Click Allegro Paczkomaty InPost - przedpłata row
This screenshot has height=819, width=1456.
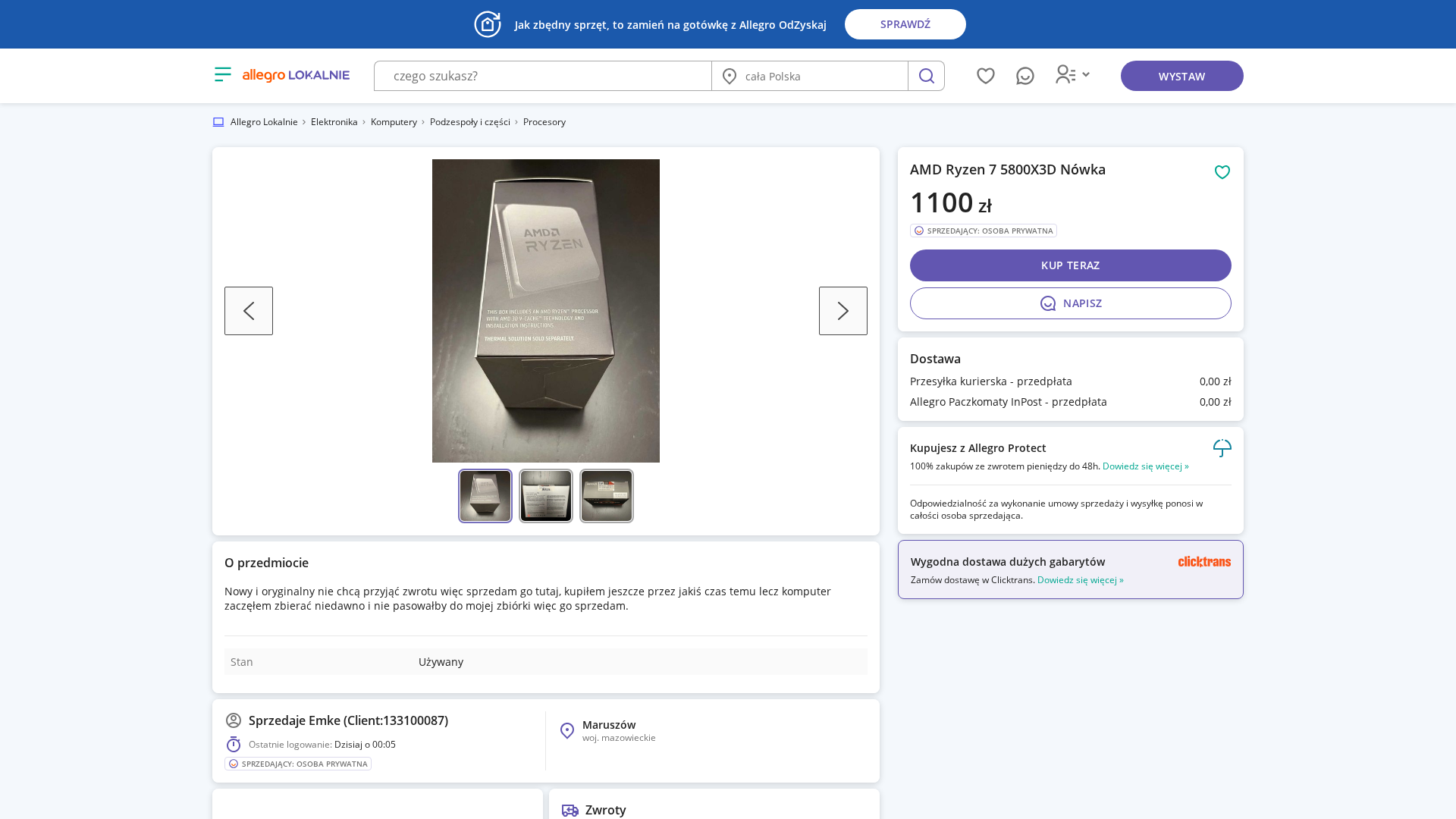click(1071, 402)
